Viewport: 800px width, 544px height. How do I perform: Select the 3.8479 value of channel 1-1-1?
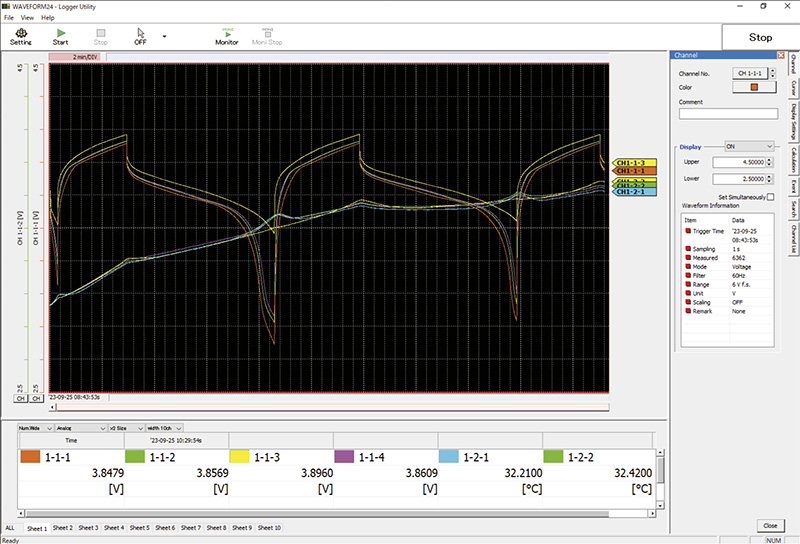108,473
